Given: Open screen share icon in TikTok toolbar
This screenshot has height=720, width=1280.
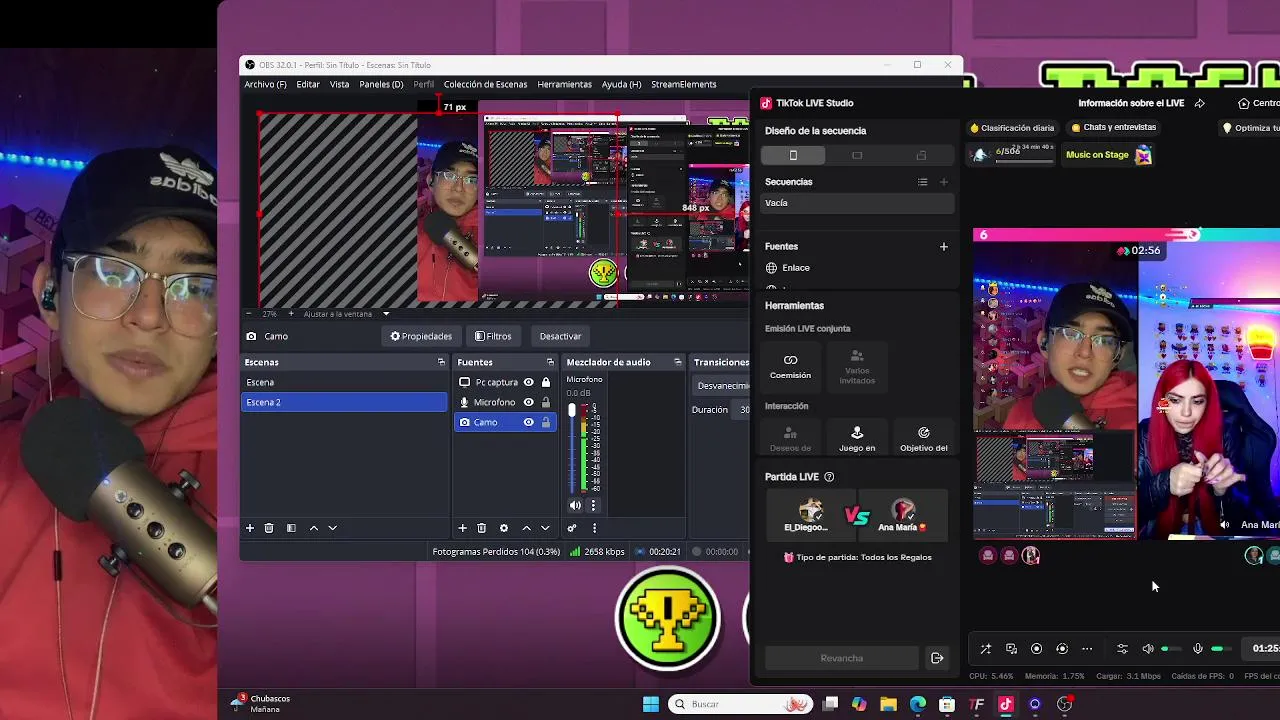Looking at the screenshot, I should [x=1011, y=648].
